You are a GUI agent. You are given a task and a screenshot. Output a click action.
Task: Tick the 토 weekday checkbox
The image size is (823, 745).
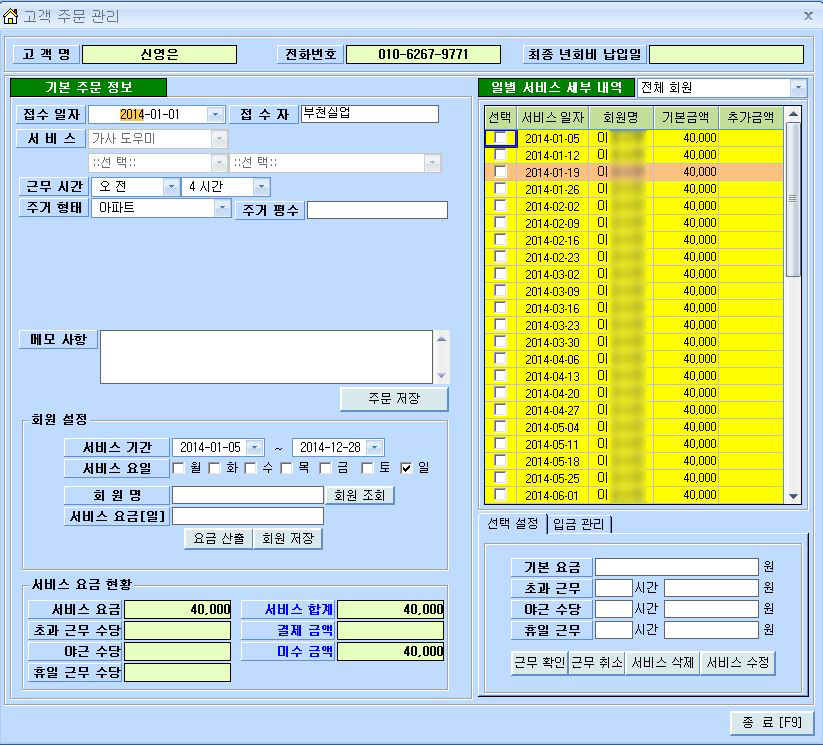[367, 468]
